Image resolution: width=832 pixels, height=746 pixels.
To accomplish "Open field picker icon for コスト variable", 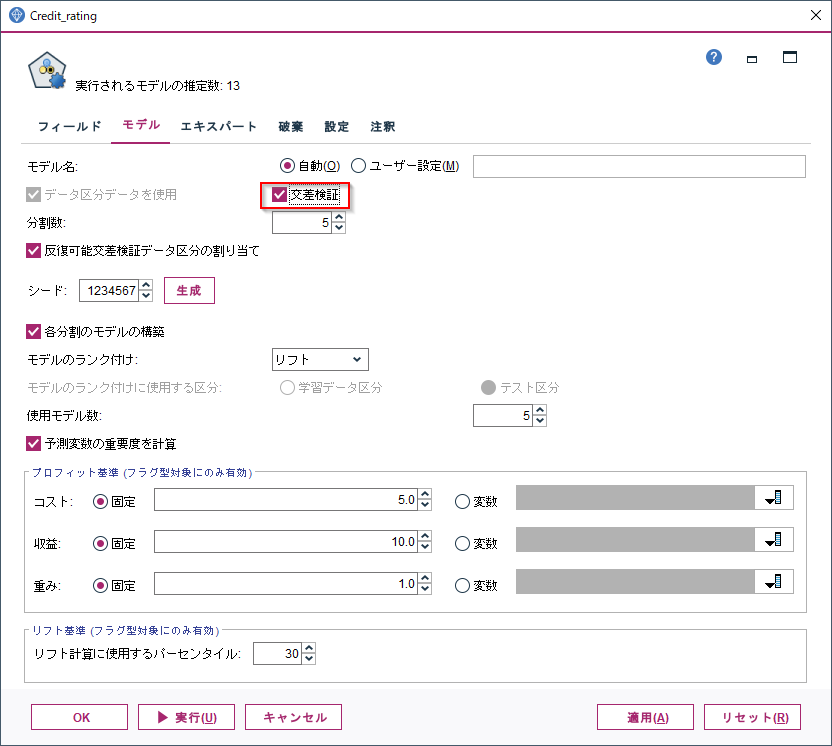I will pyautogui.click(x=774, y=498).
